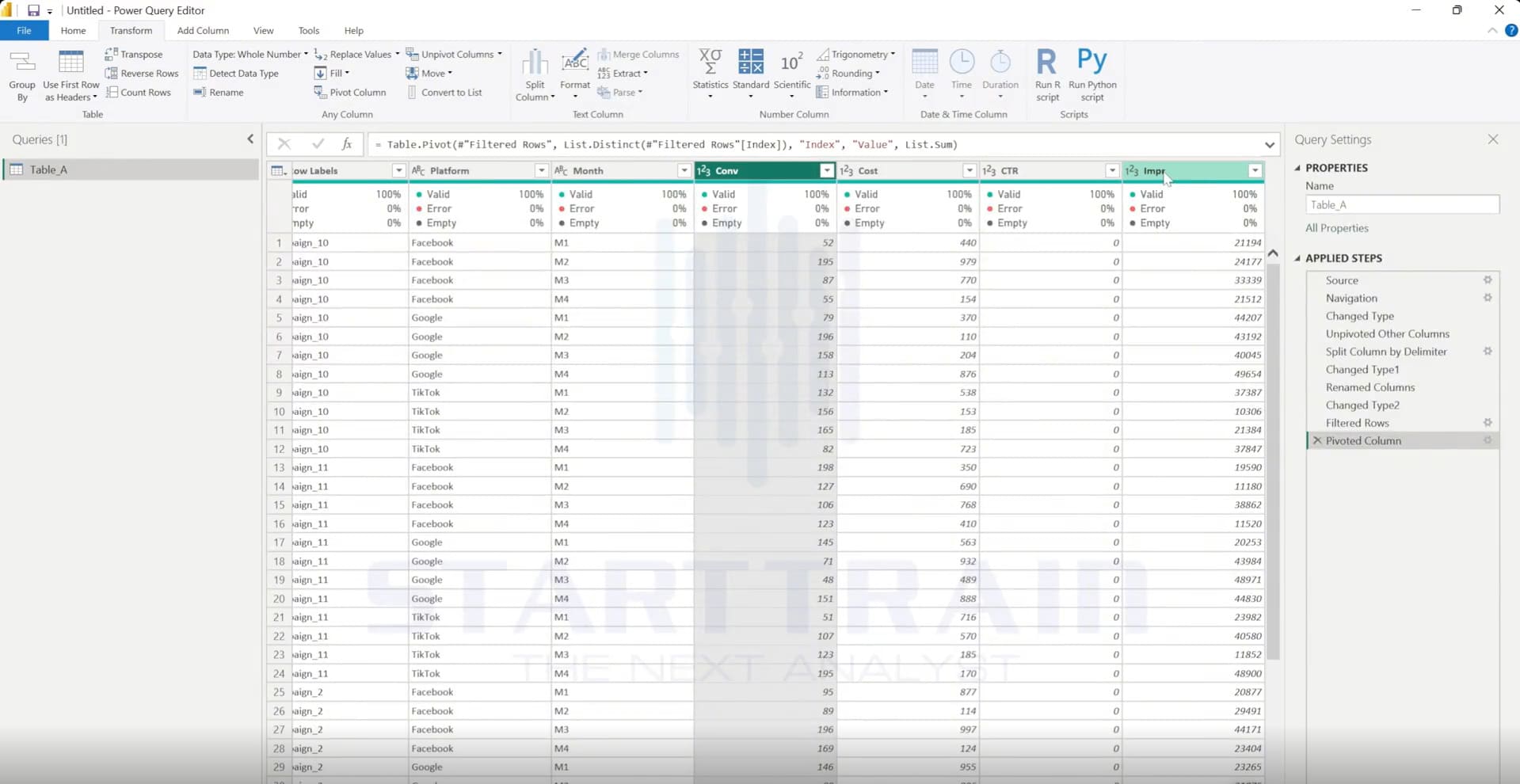Delete the Pivoted Column step
The image size is (1520, 784).
click(x=1317, y=440)
